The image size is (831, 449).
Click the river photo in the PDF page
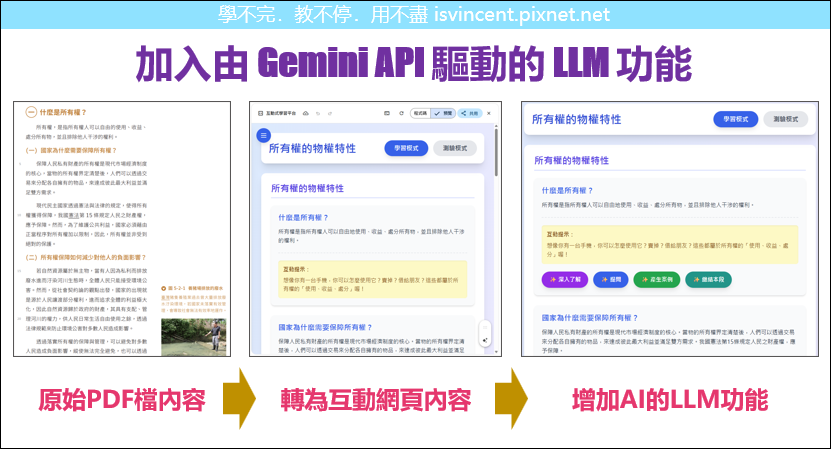(x=193, y=337)
